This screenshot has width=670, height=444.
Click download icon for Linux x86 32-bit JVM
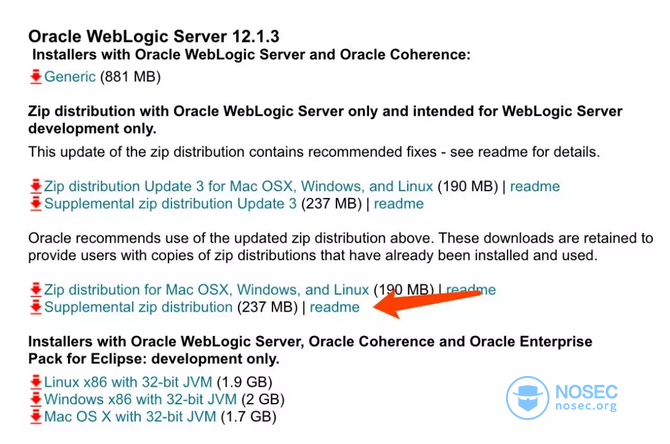(36, 382)
